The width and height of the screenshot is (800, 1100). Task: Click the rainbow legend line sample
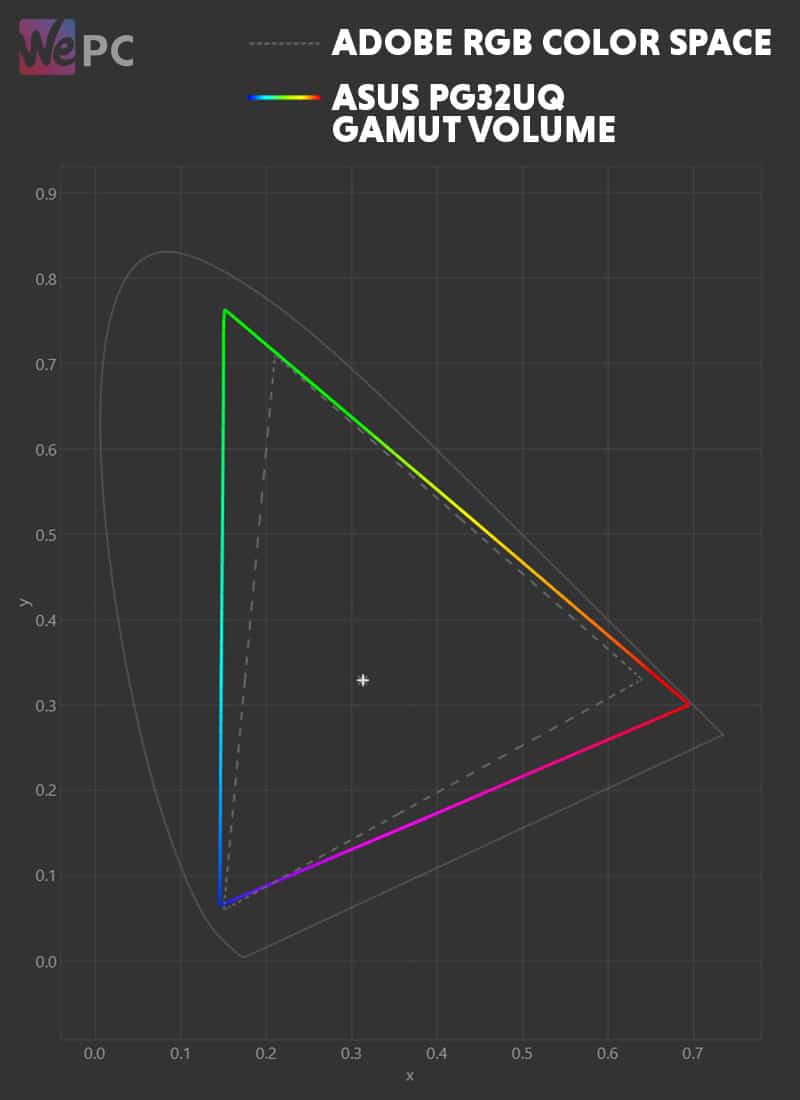284,98
